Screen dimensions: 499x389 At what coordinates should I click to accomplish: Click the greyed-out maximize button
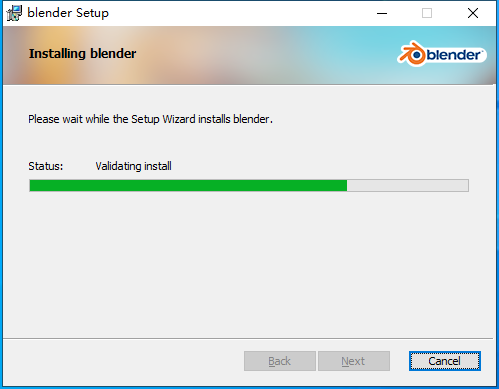coord(427,13)
